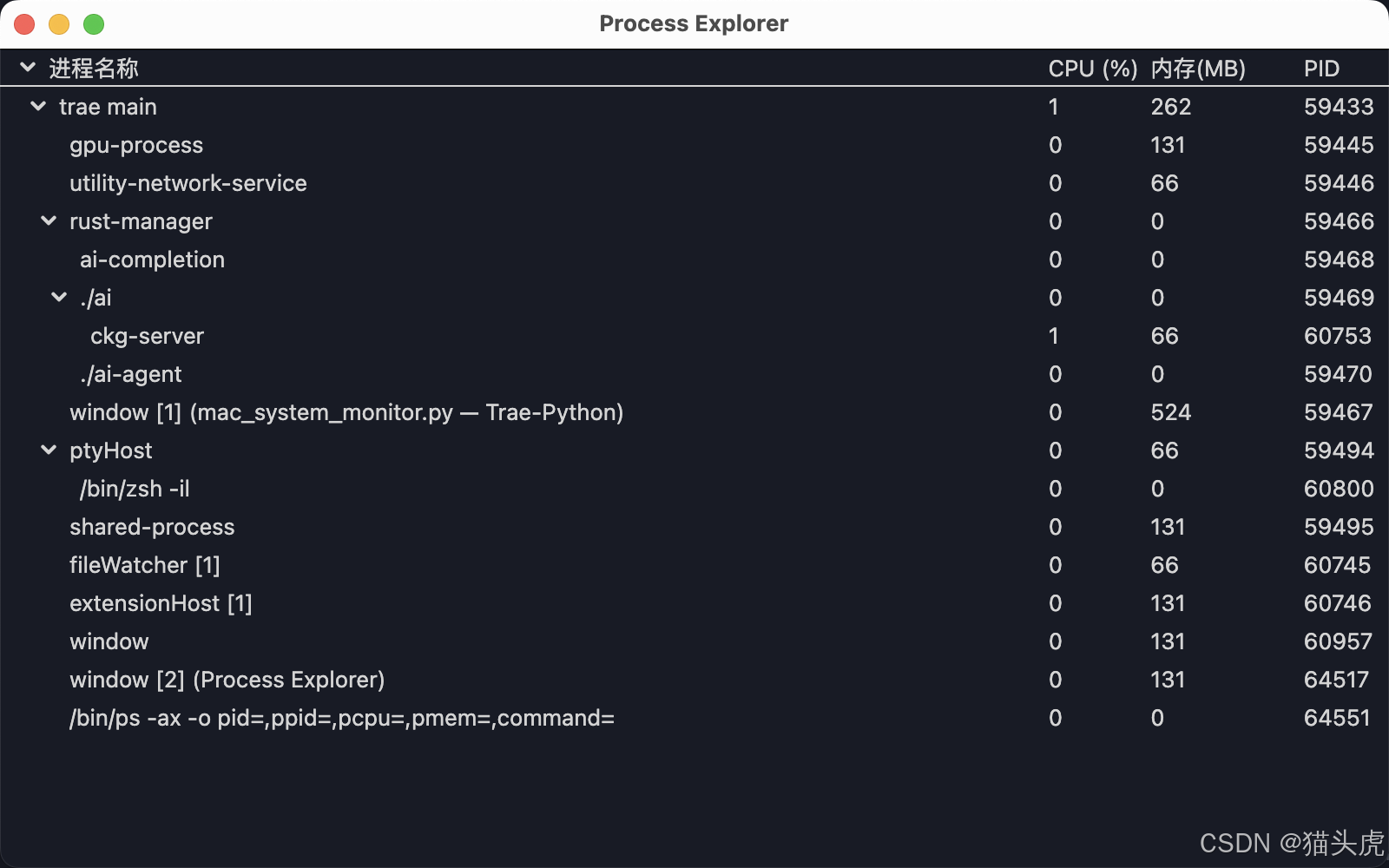Screen dimensions: 1389x868
Task: Click the CPU (%) column header
Action: [1092, 69]
